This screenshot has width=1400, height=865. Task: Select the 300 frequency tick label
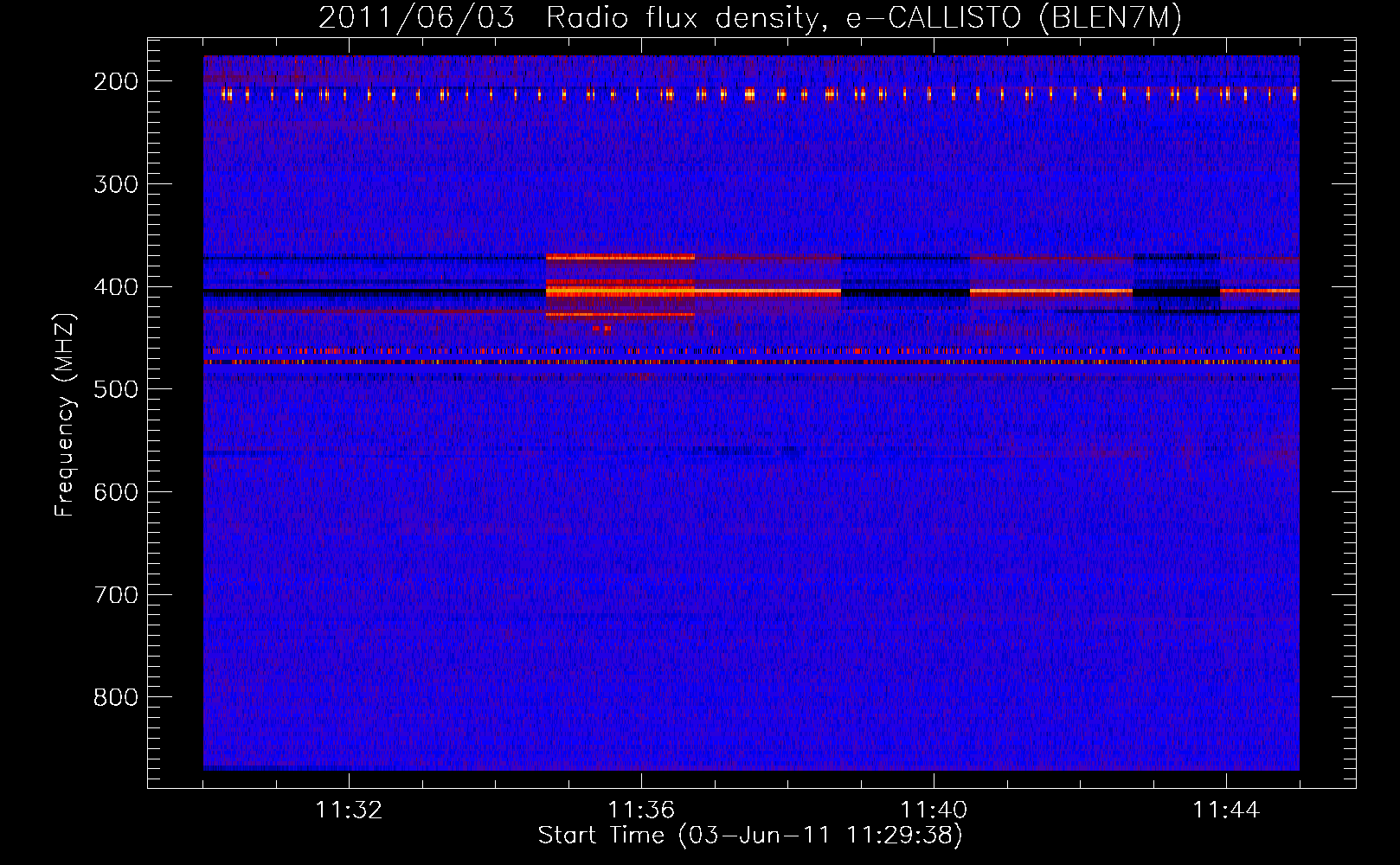click(x=116, y=184)
